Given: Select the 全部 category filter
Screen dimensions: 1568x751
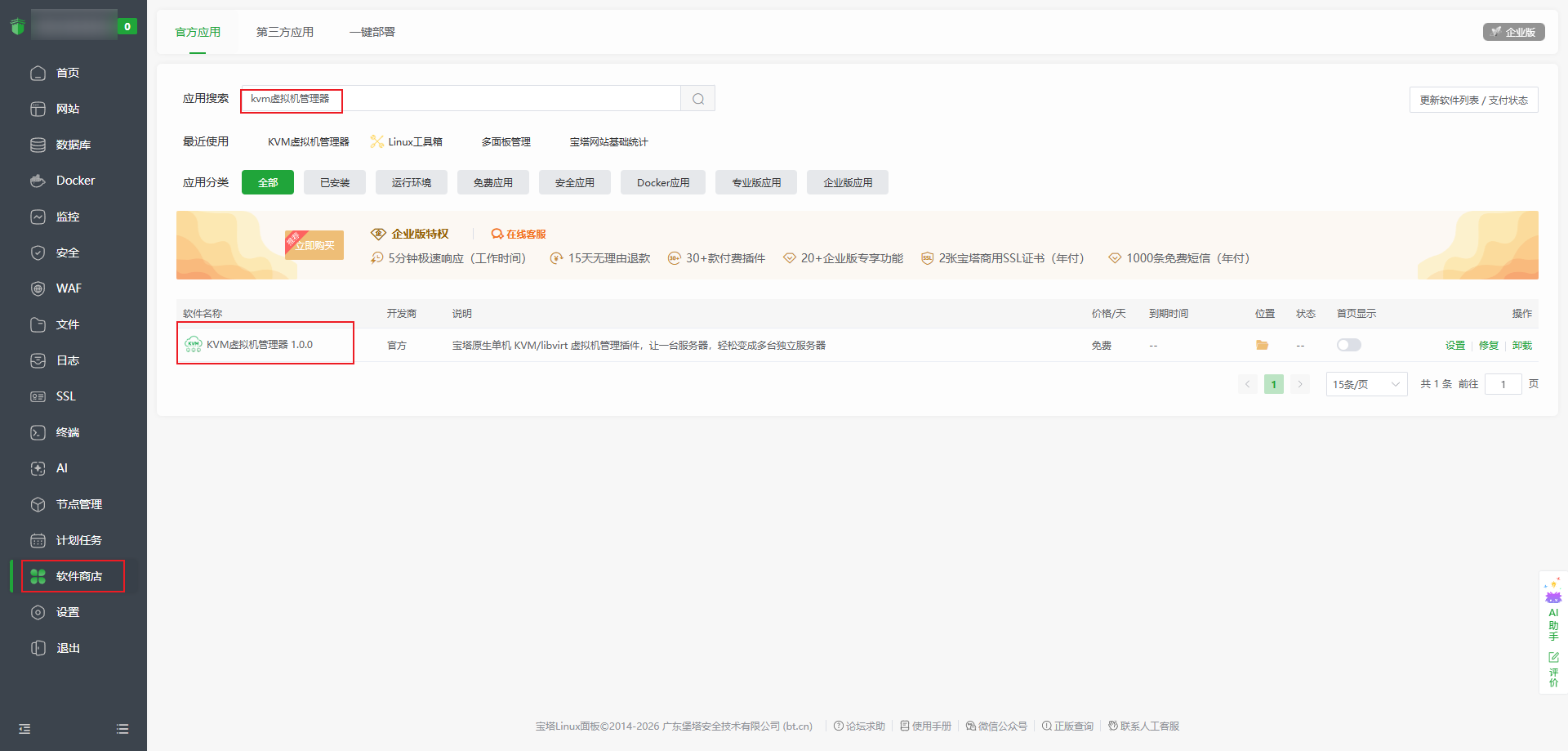Looking at the screenshot, I should [268, 182].
